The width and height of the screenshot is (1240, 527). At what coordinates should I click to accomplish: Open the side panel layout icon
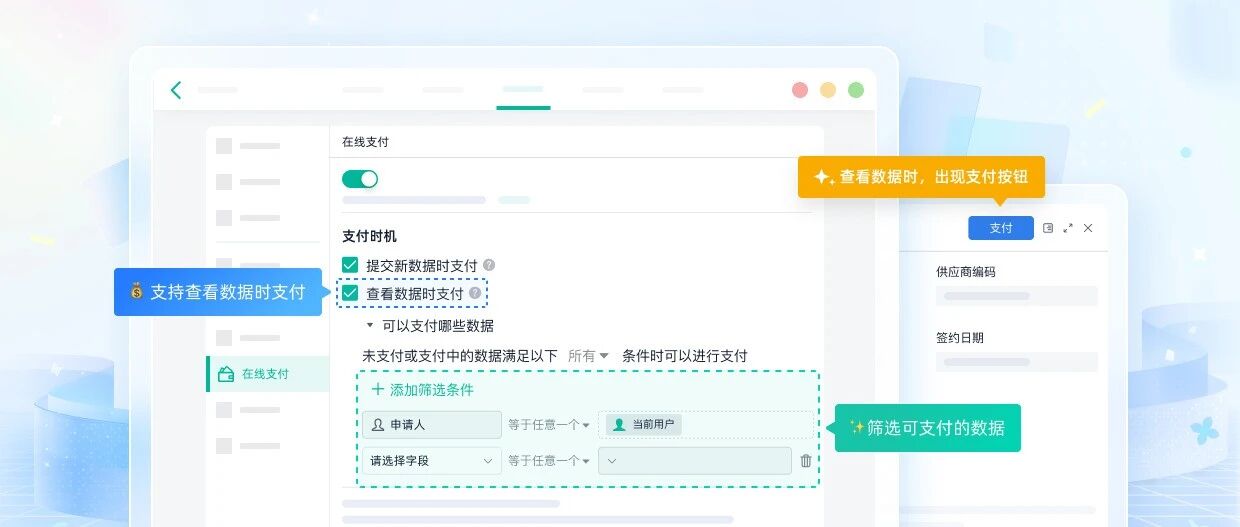1048,228
